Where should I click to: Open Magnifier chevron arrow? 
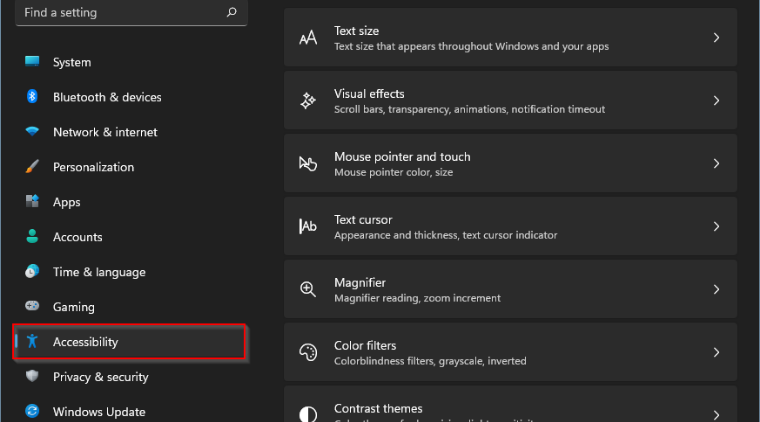(x=716, y=290)
